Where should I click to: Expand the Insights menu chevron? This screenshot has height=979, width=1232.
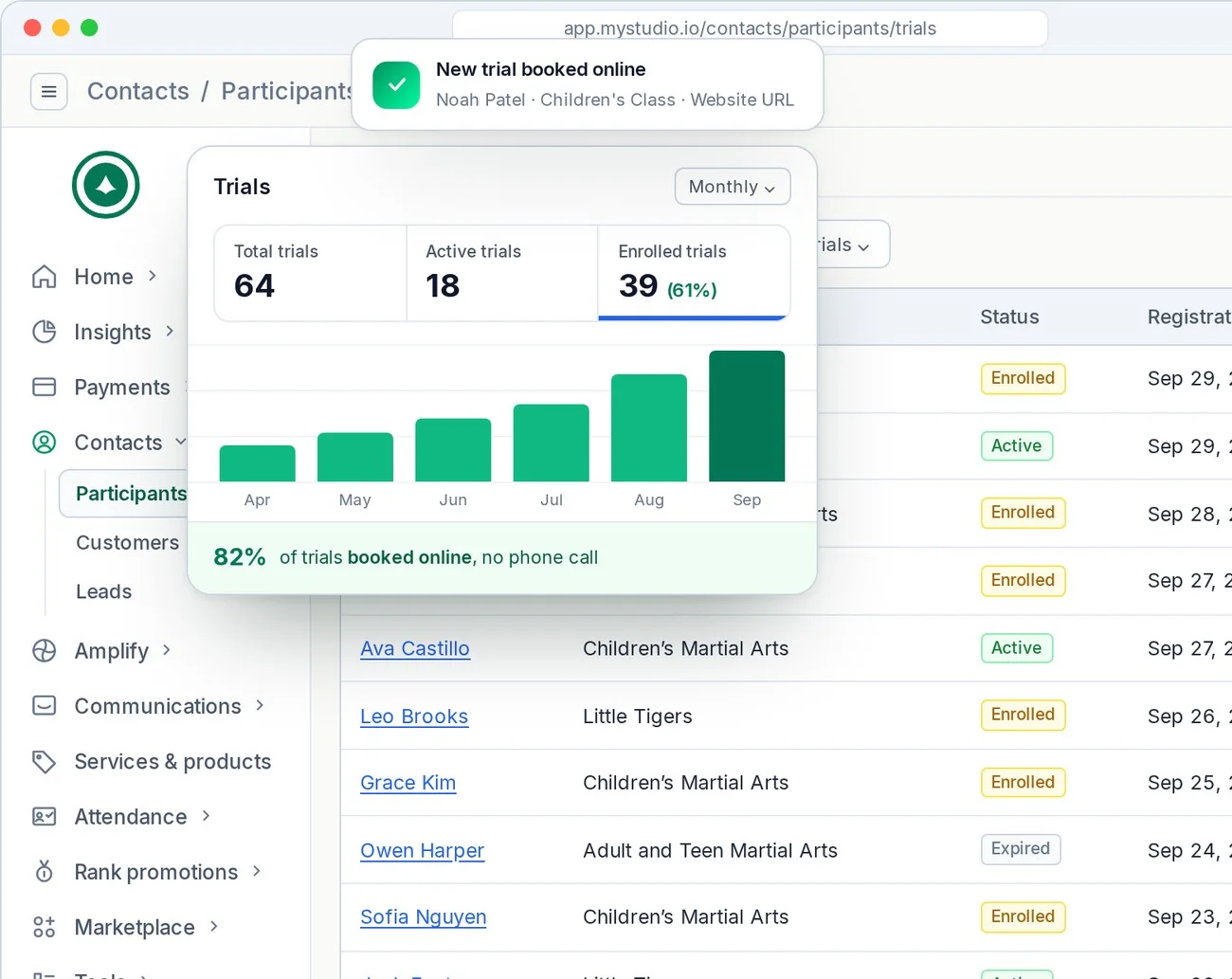point(170,331)
